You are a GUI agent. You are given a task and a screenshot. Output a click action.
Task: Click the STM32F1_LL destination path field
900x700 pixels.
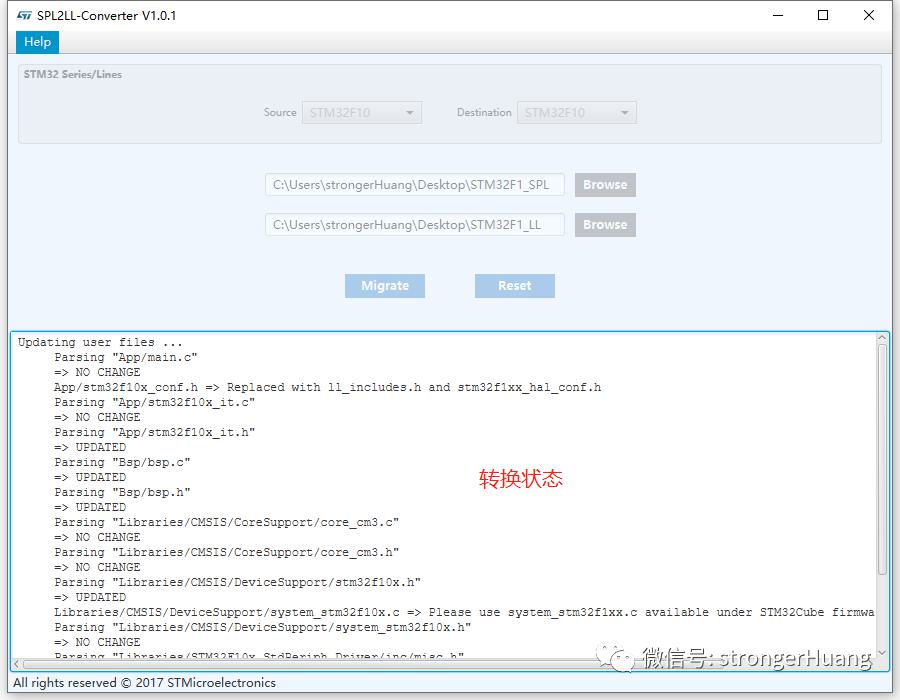(x=414, y=224)
